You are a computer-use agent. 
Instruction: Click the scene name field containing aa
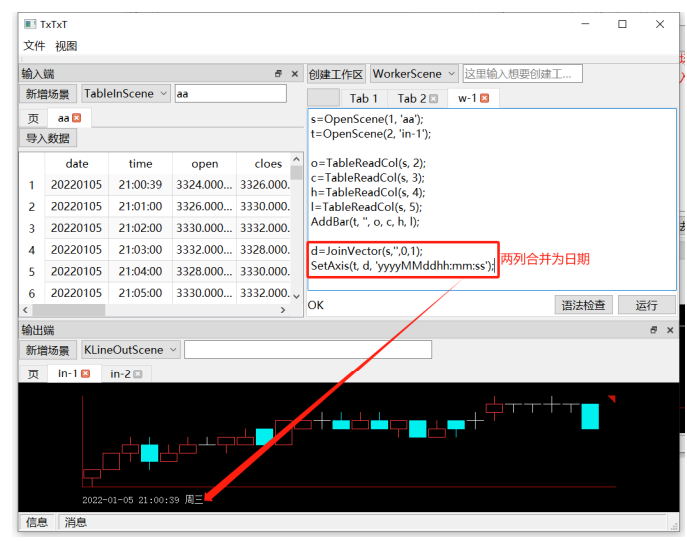tap(230, 94)
